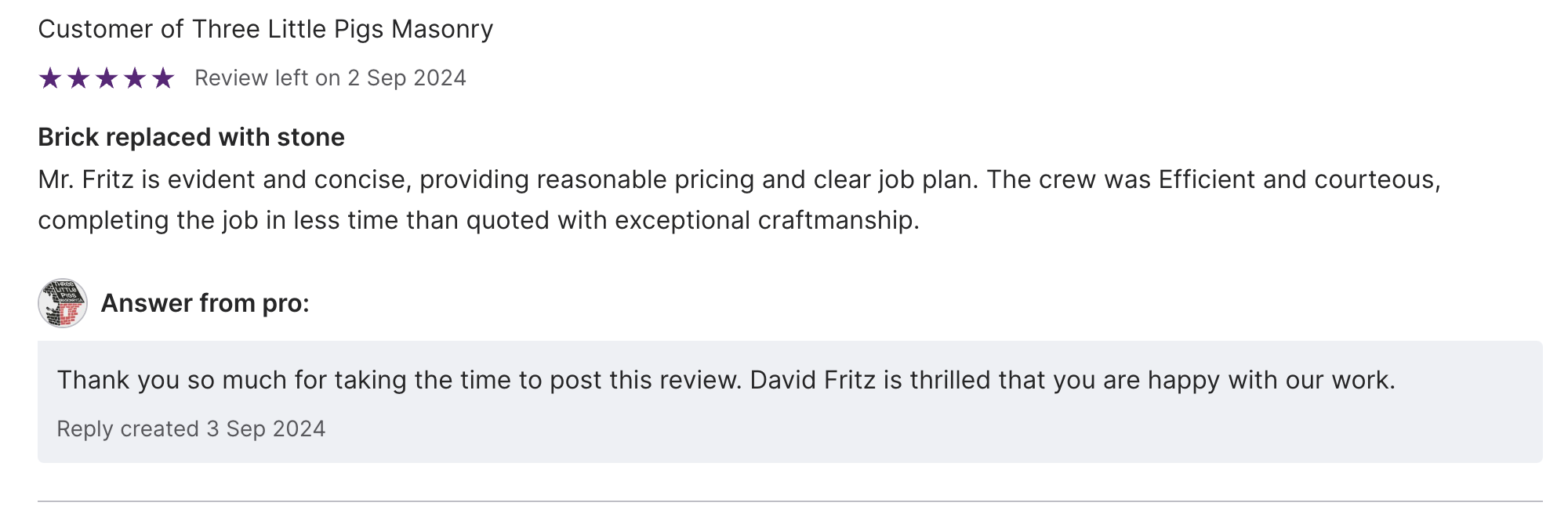Select the middle third rating star
The image size is (1568, 517).
pos(107,78)
